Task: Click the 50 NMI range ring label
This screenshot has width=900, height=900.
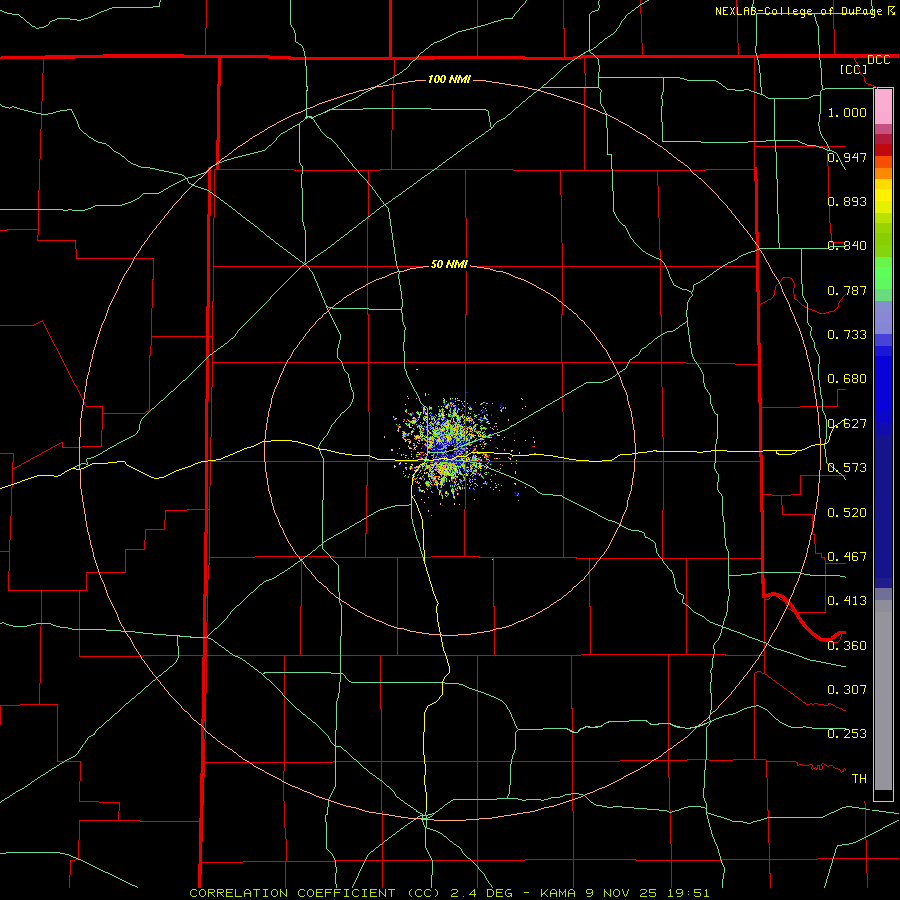Action: [x=449, y=264]
